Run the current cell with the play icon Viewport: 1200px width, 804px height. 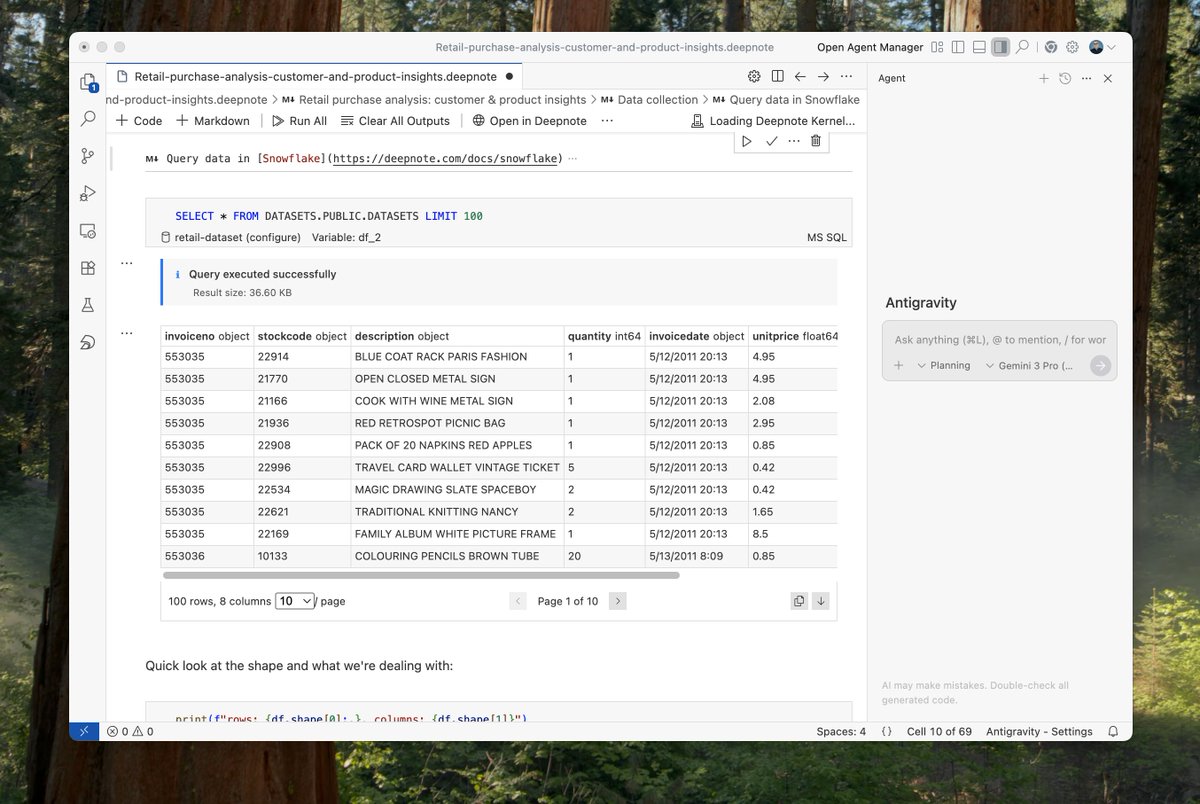748,141
